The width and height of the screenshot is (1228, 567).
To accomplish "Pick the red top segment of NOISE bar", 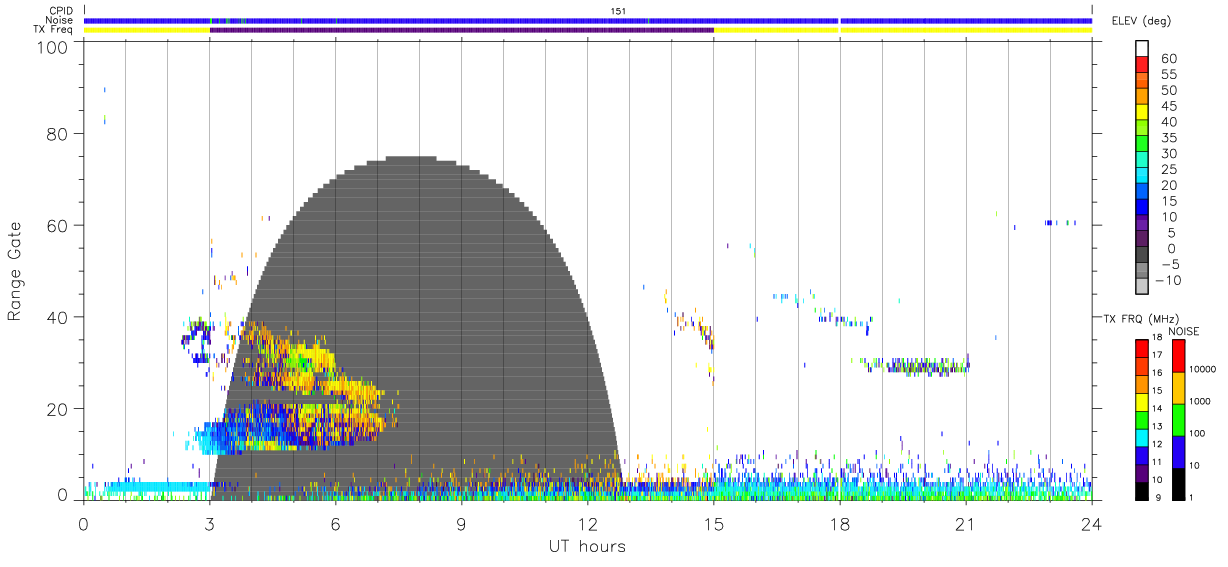I will (1177, 356).
